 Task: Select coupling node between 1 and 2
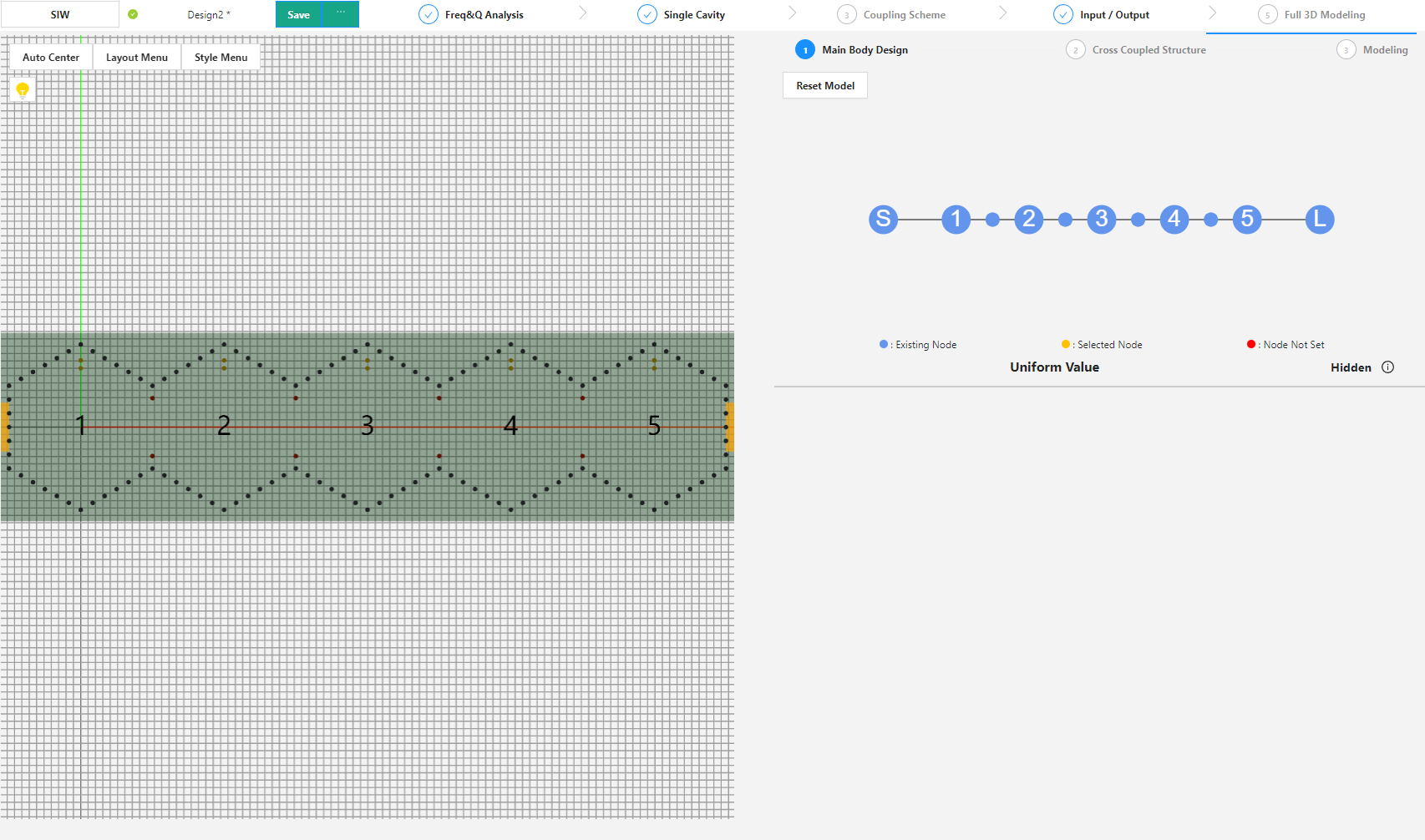click(992, 220)
